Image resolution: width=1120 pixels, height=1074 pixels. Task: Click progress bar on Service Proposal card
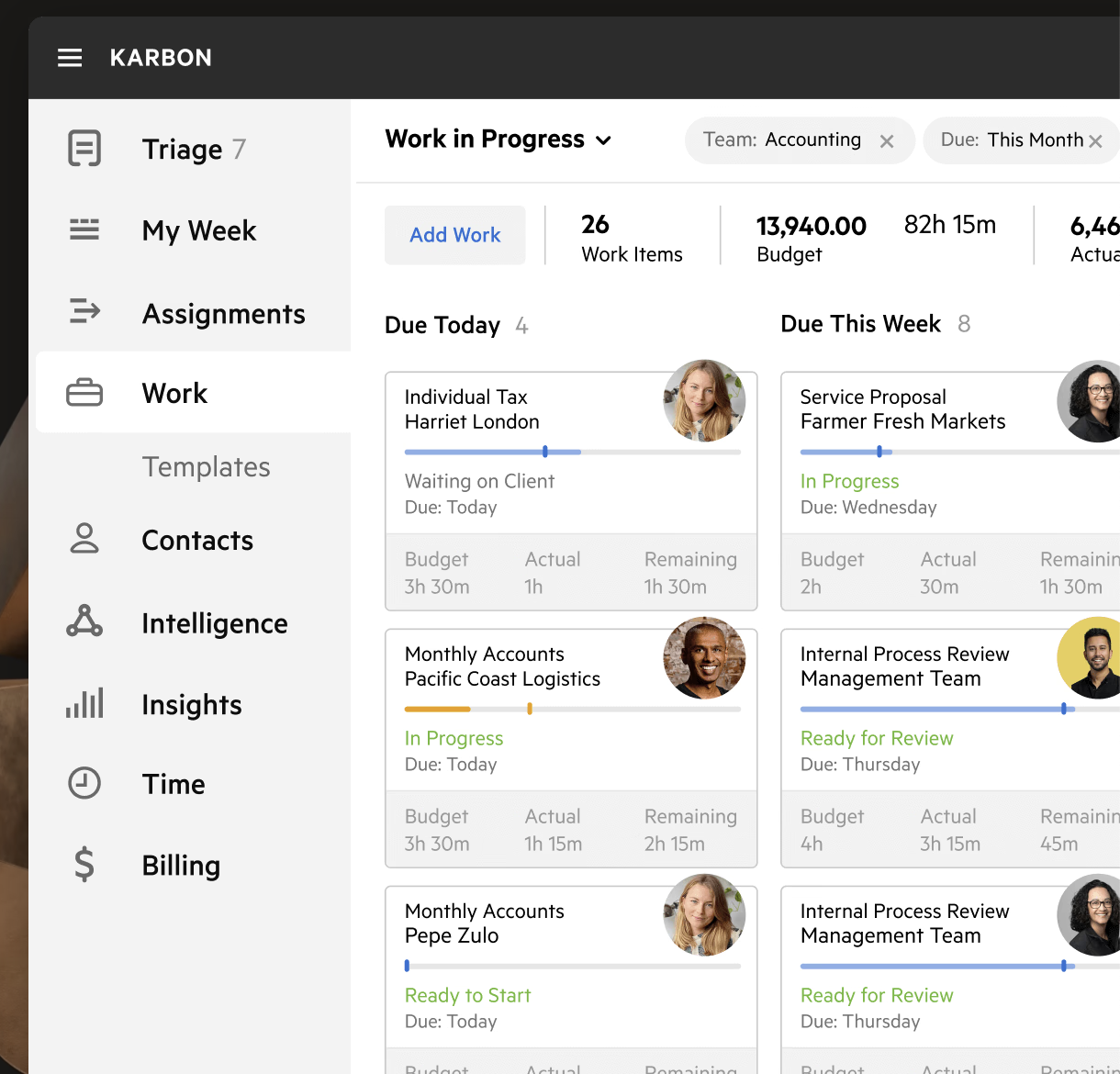click(959, 452)
